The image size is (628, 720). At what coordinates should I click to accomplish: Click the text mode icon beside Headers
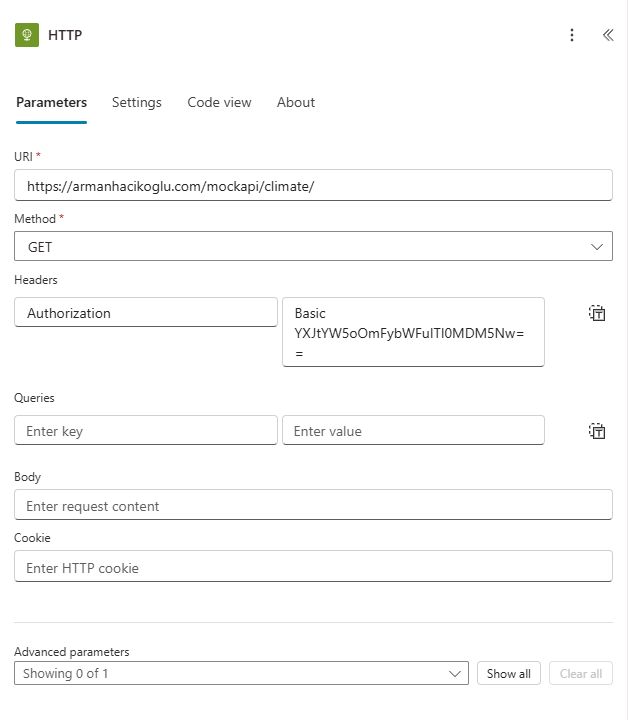(597, 313)
